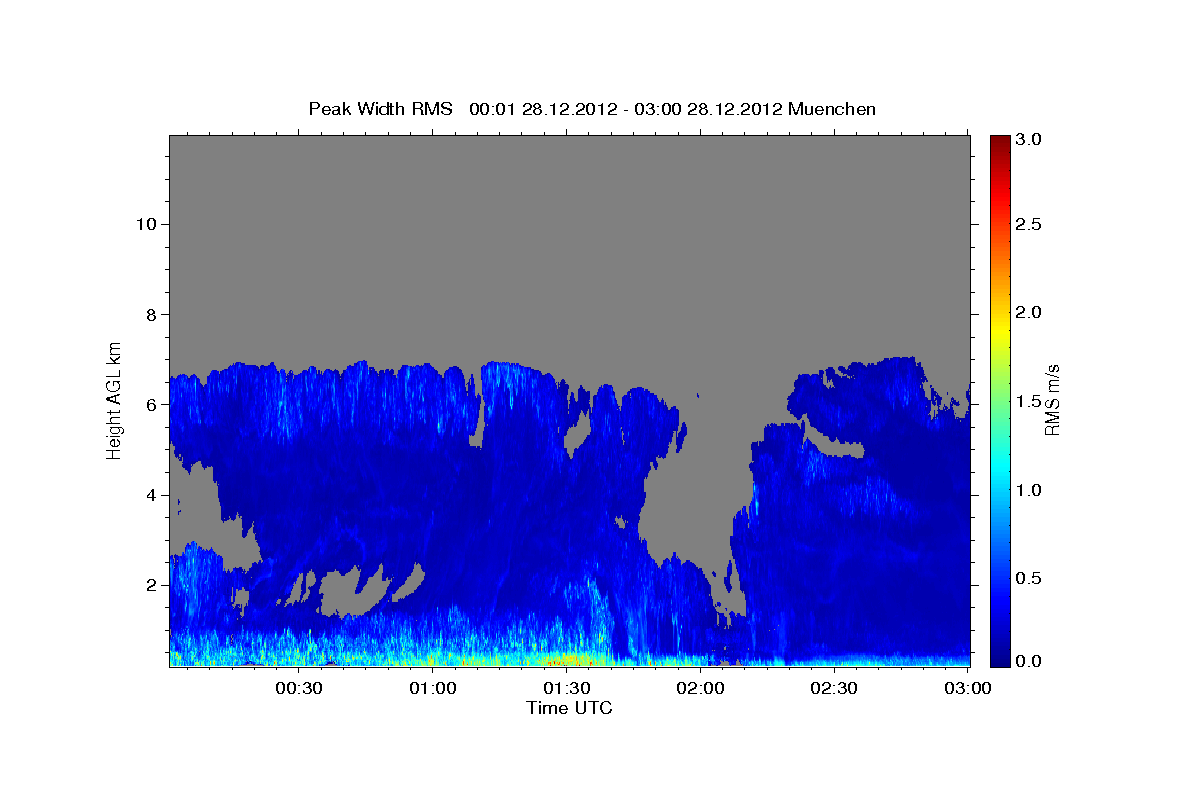Click the 03:00 time axis label
The image size is (1200, 800).
pos(968,689)
